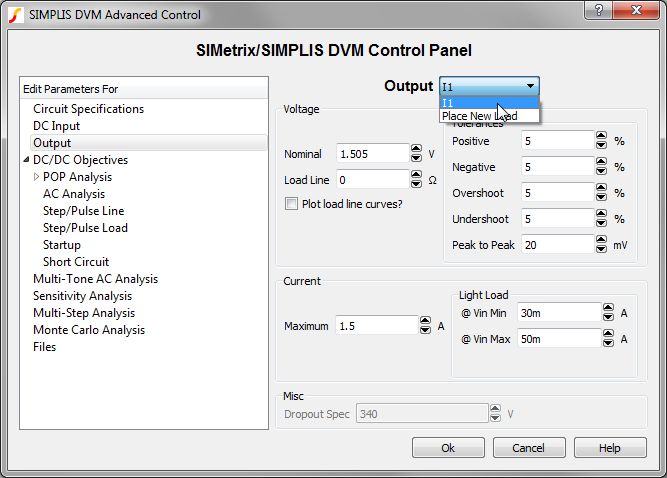The height and width of the screenshot is (478, 667).
Task: Choose Place New Load from dropdown list
Action: tap(479, 116)
